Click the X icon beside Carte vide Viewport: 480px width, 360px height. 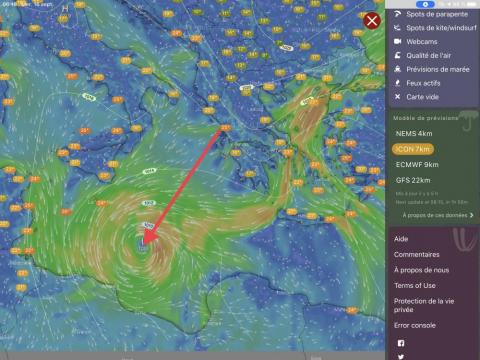(x=398, y=97)
